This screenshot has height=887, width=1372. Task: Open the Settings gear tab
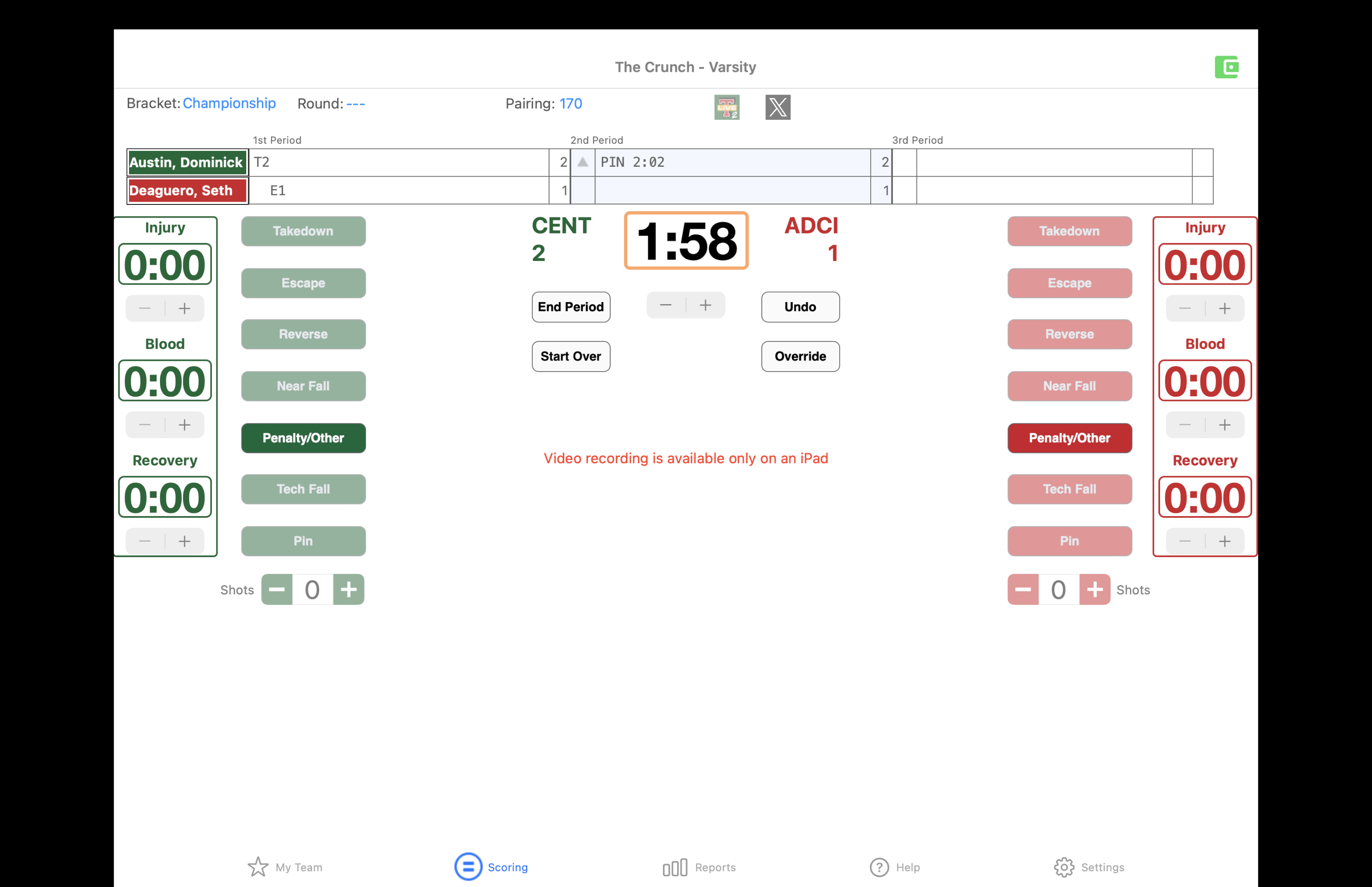tap(1089, 867)
